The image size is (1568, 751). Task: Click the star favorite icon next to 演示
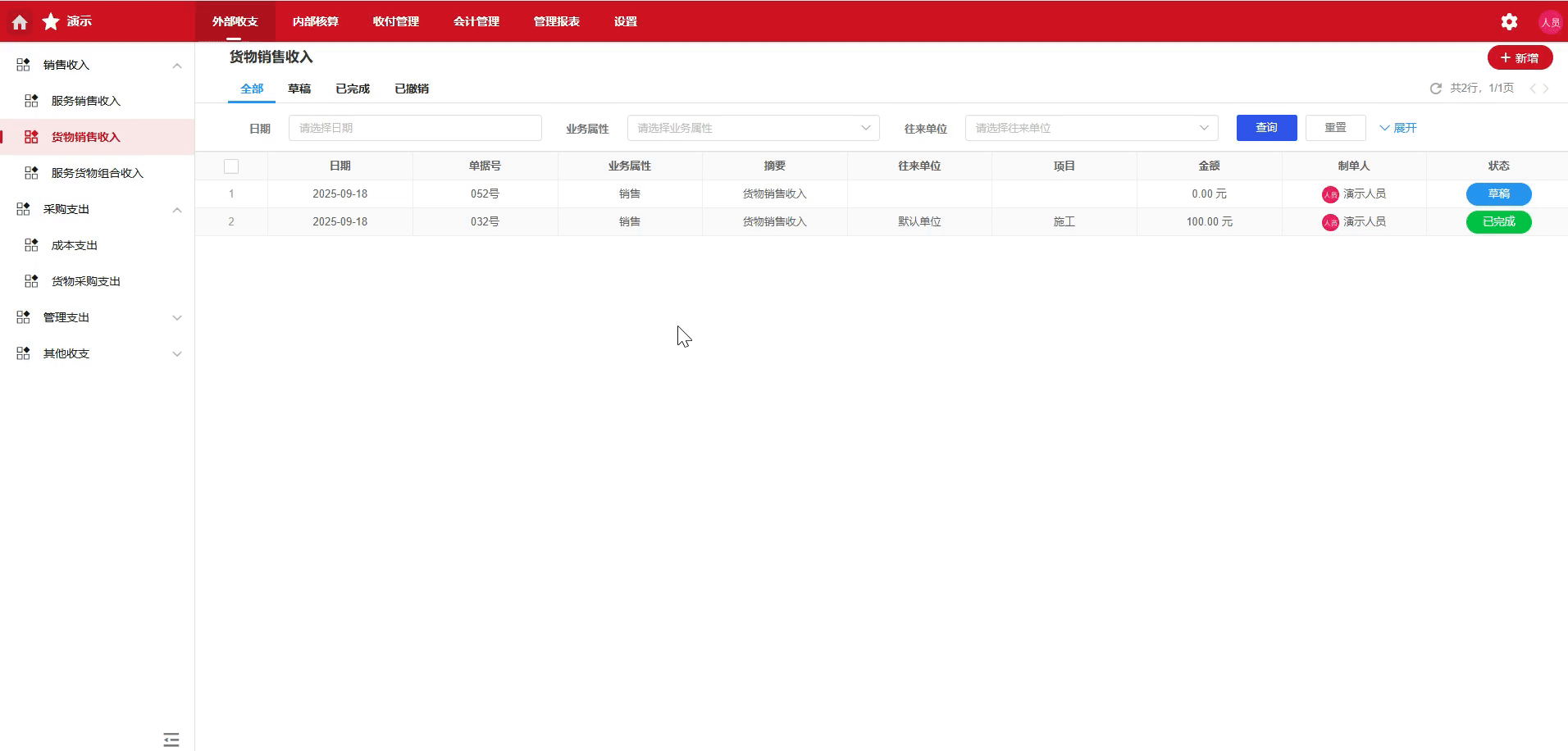click(x=50, y=21)
